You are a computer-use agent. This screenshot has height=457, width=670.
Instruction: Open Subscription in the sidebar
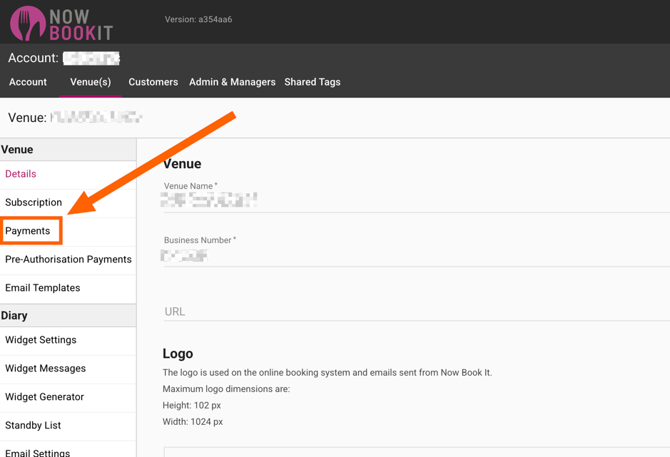(34, 202)
